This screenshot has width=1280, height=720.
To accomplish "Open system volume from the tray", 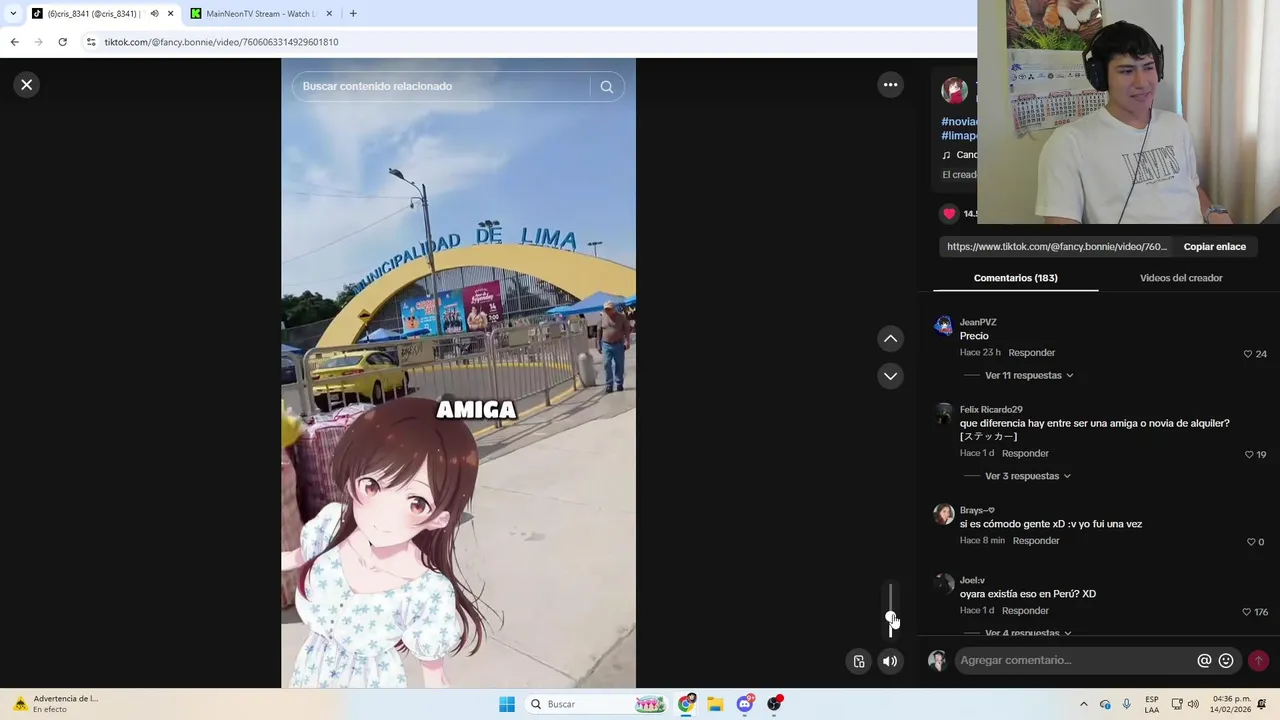I will coord(1193,704).
